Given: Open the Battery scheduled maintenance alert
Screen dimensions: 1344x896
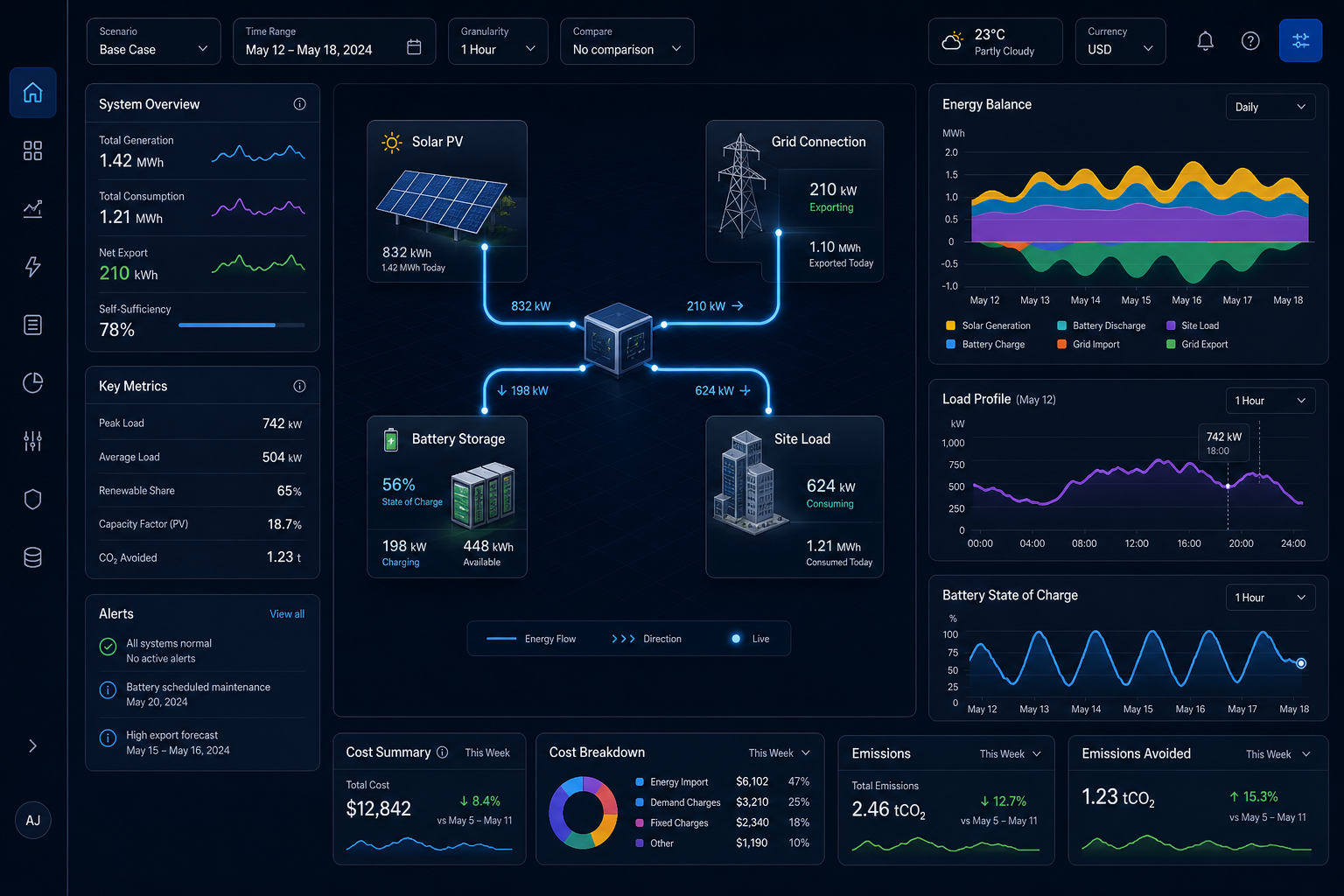Looking at the screenshot, I should (x=202, y=695).
